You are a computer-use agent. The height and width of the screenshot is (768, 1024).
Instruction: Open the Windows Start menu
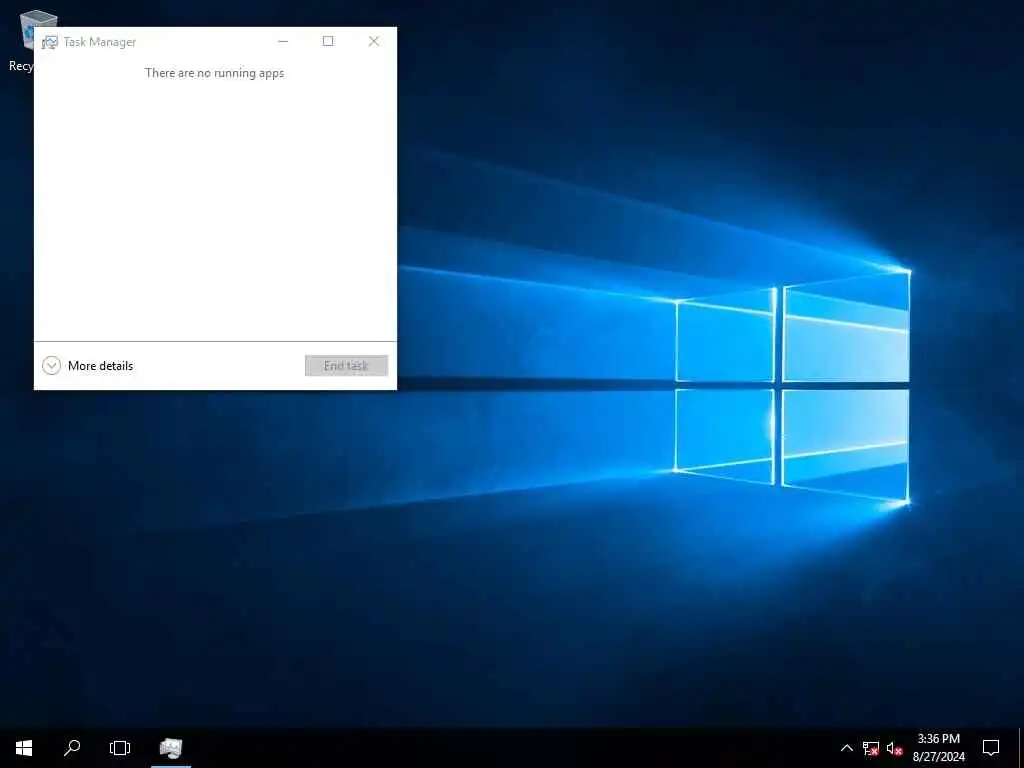click(x=24, y=748)
